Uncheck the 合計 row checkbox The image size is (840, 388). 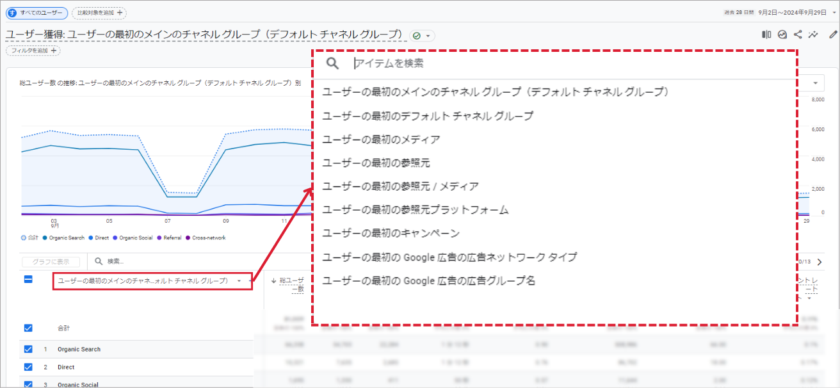(28, 327)
